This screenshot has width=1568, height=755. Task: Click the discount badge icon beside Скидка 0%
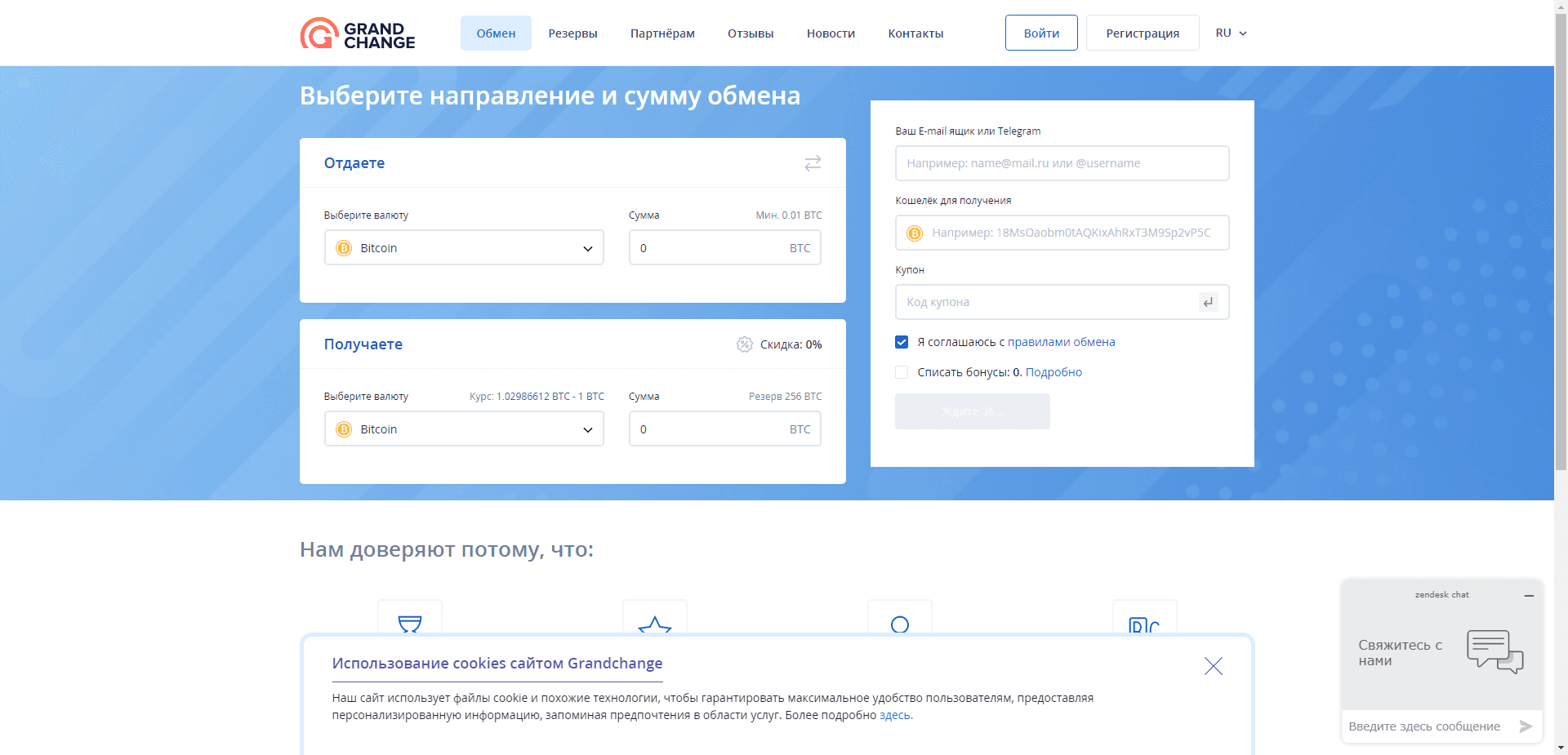pyautogui.click(x=744, y=344)
